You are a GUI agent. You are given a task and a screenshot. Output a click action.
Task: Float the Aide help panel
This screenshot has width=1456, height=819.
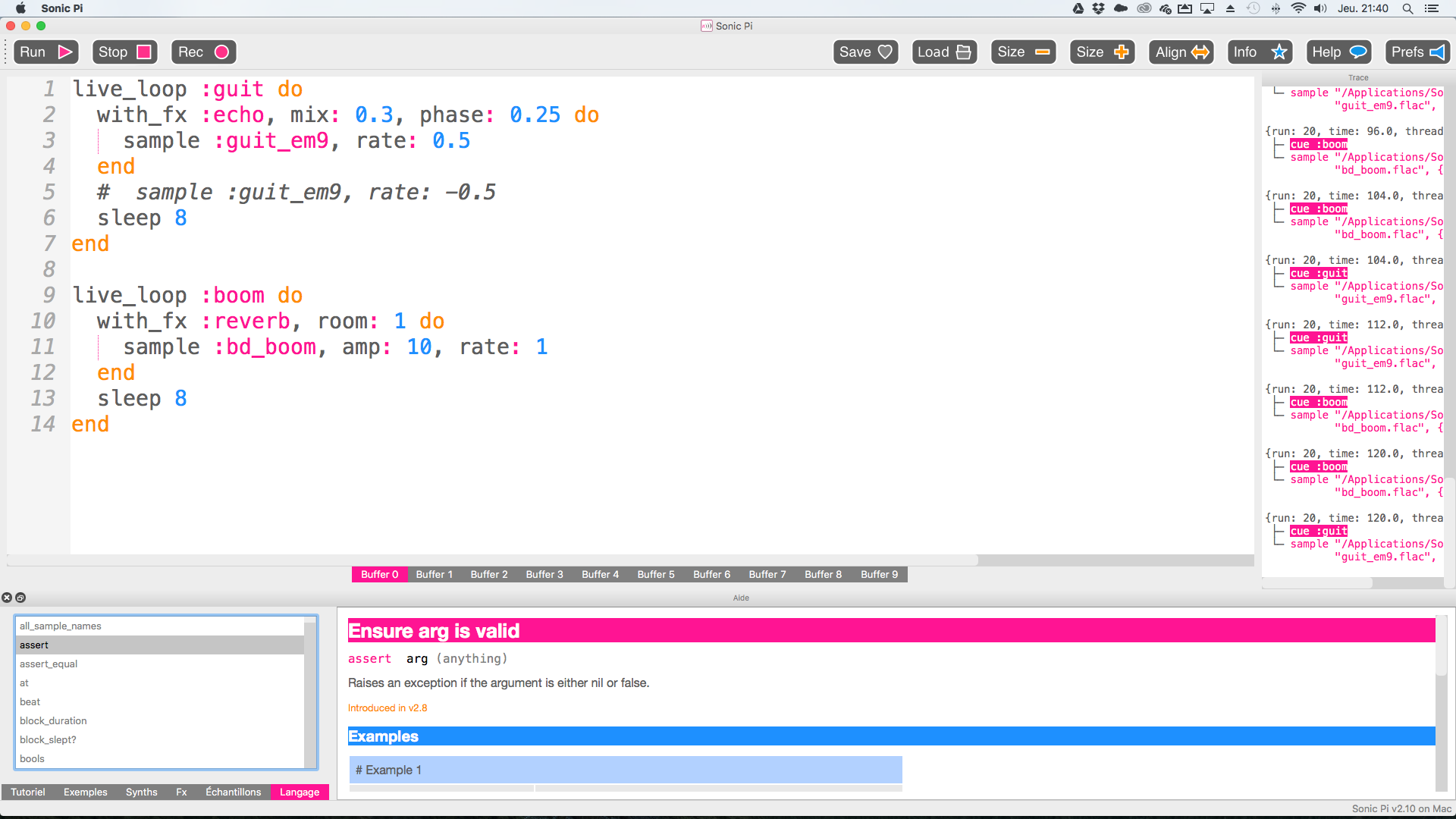click(x=20, y=598)
